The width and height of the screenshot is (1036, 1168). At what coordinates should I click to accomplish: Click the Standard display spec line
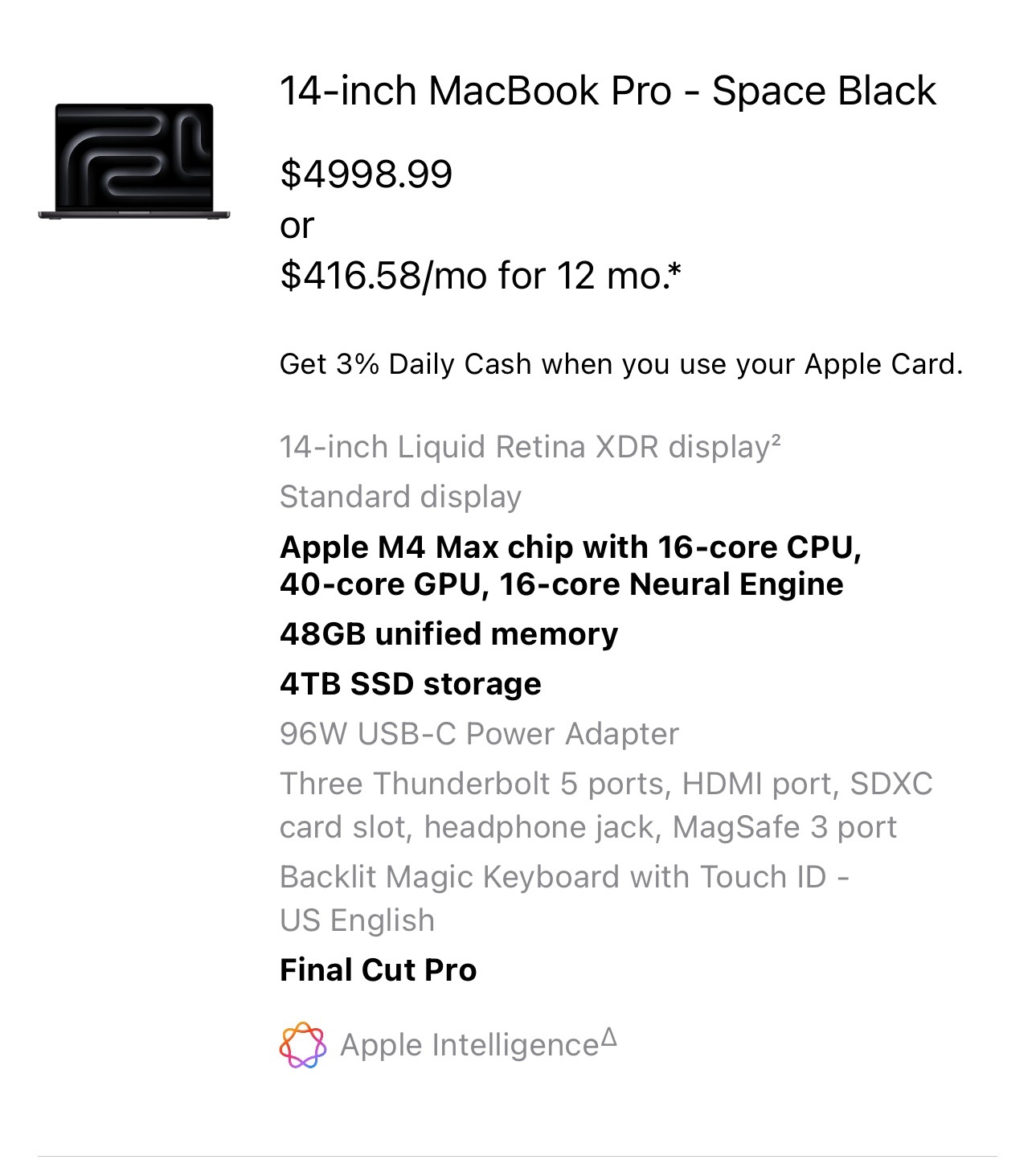click(400, 497)
